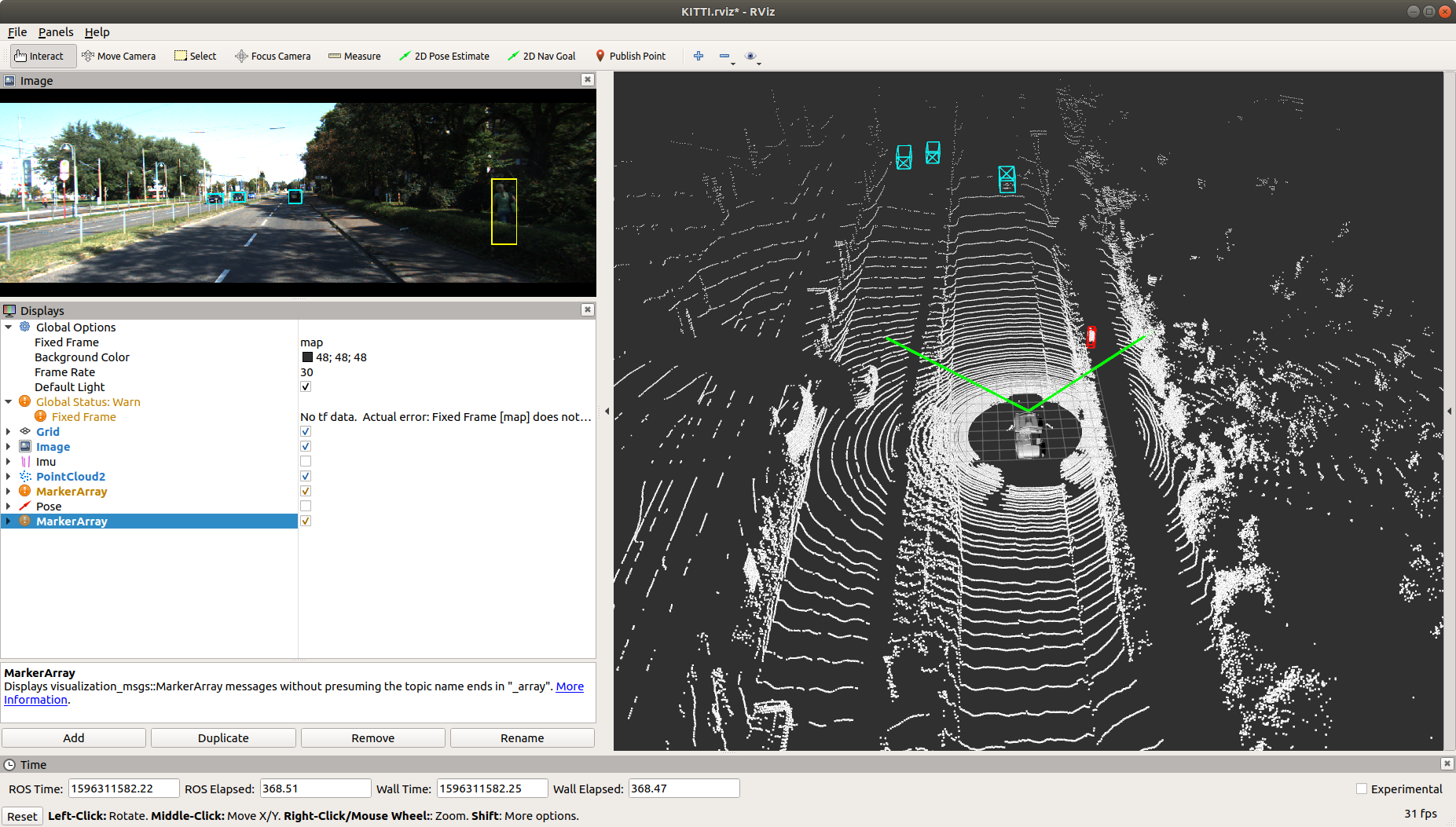Expand the Pose display entry
The image size is (1456, 827).
tap(8, 506)
